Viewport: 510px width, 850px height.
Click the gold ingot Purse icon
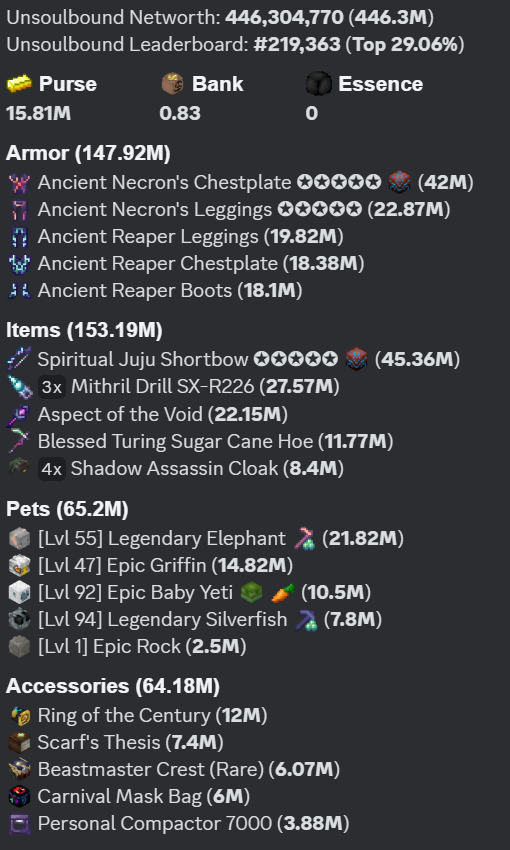(x=19, y=85)
